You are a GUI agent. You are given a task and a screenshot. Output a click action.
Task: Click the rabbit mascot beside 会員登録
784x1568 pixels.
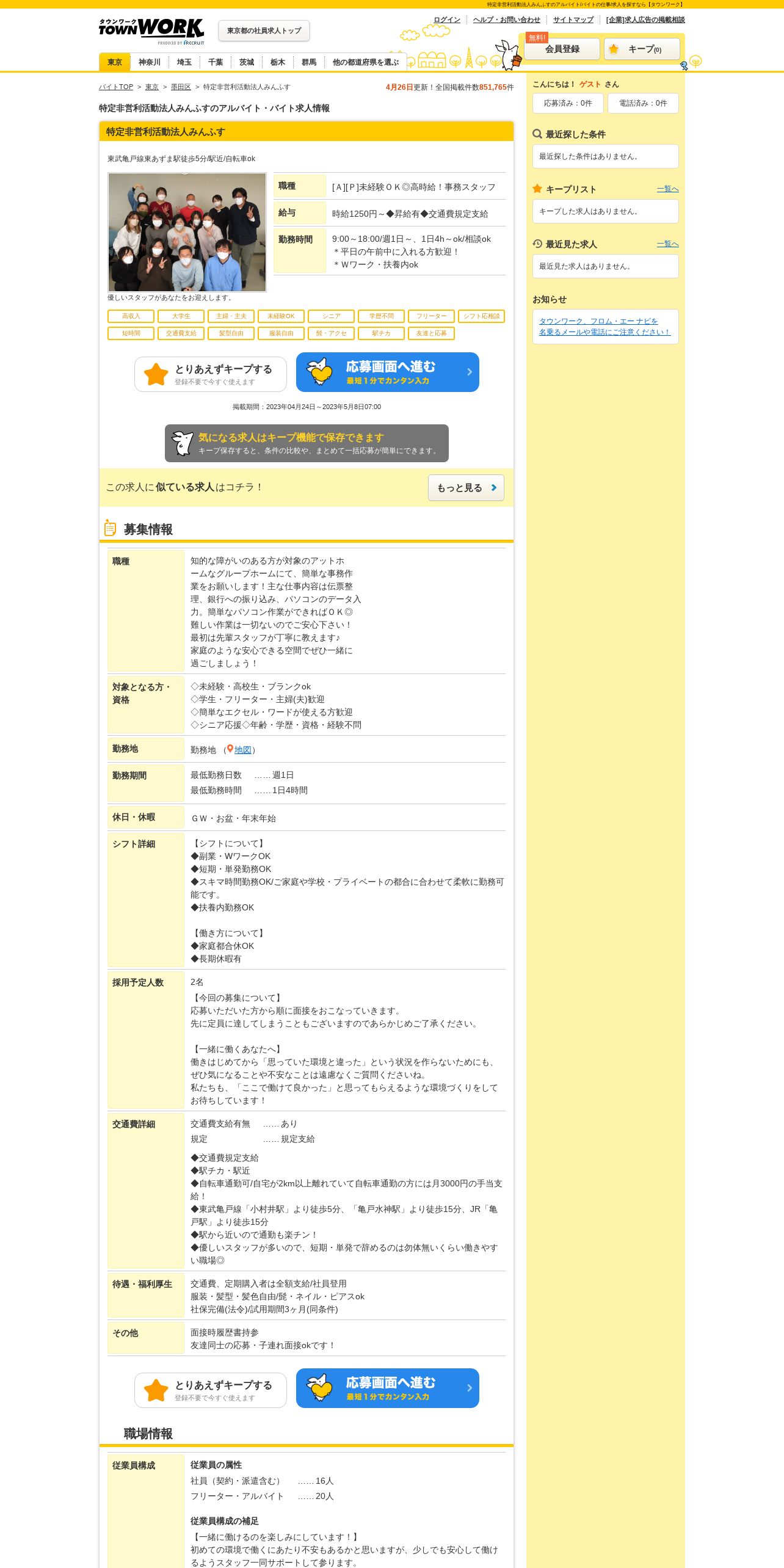509,54
